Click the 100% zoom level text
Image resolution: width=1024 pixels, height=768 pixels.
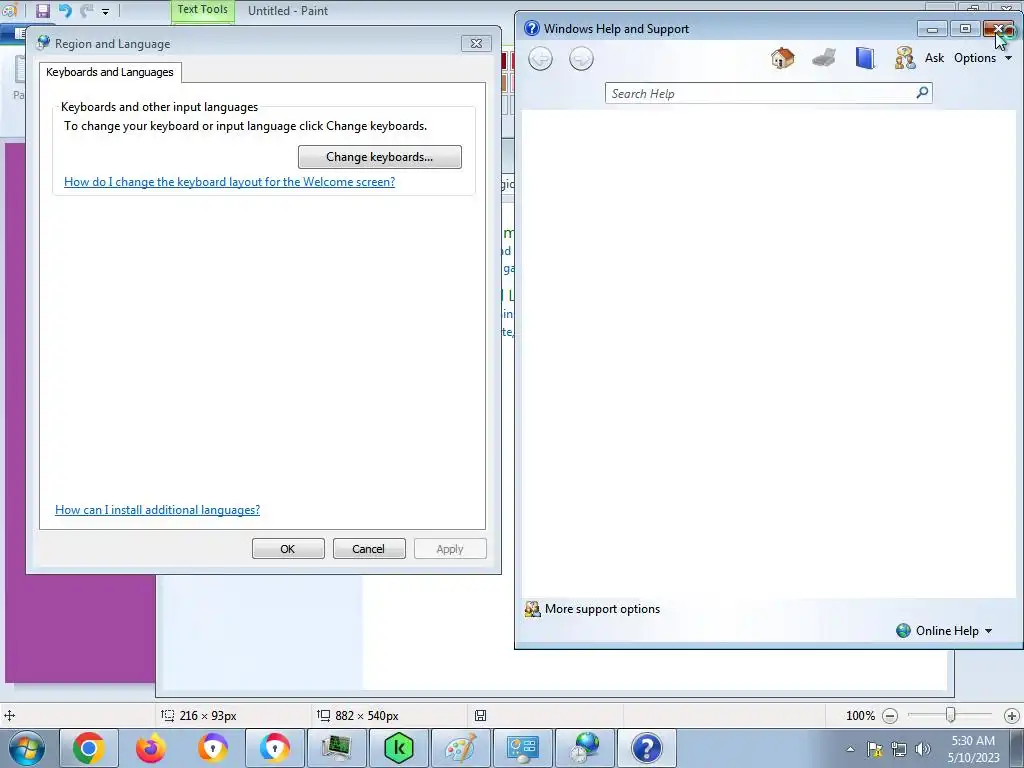click(x=860, y=716)
